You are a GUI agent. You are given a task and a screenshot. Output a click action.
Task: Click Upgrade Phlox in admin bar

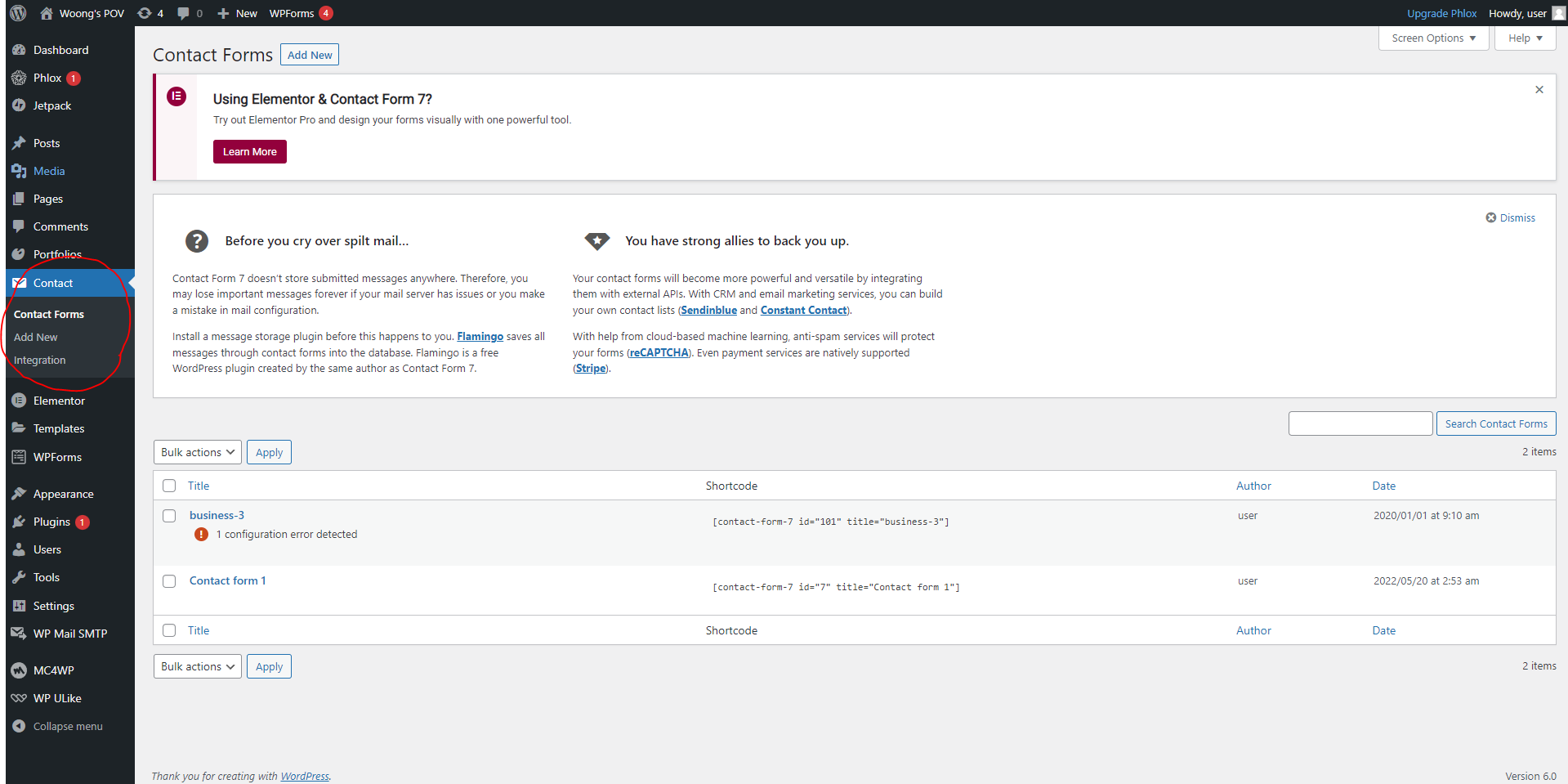click(x=1441, y=13)
